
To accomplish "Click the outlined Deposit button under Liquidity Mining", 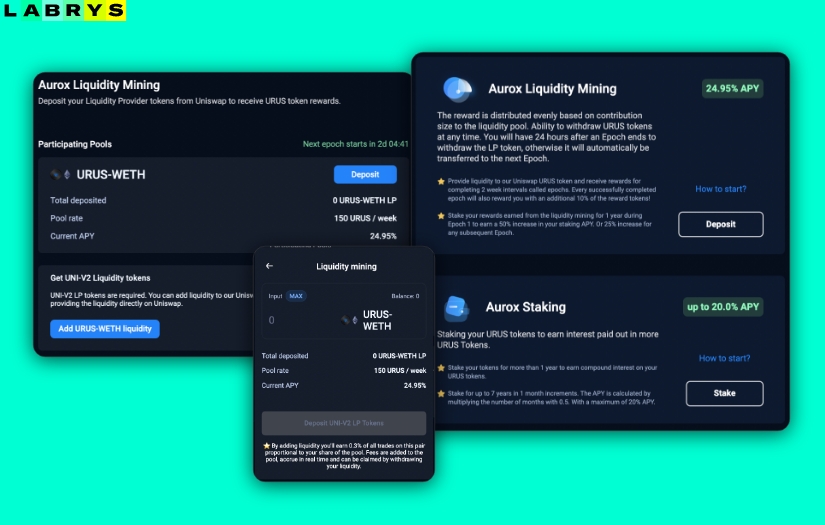I will tap(720, 224).
